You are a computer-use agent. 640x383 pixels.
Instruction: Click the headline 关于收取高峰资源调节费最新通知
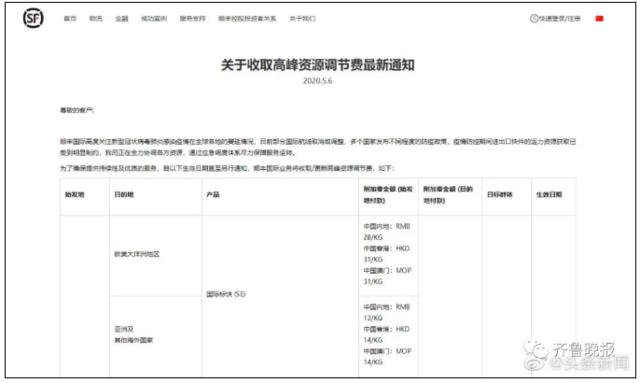tap(318, 65)
